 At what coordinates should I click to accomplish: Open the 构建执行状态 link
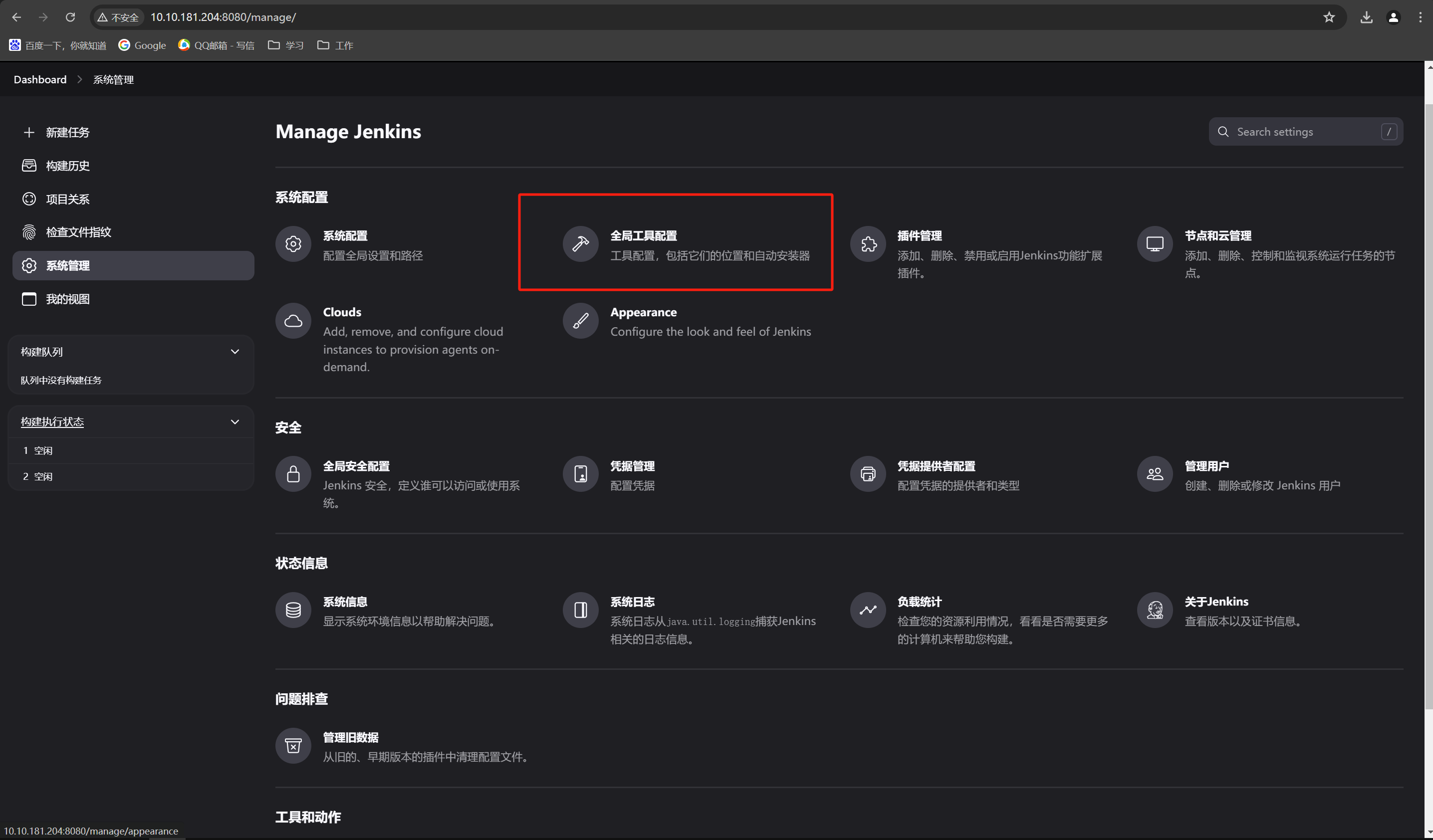[x=52, y=421]
